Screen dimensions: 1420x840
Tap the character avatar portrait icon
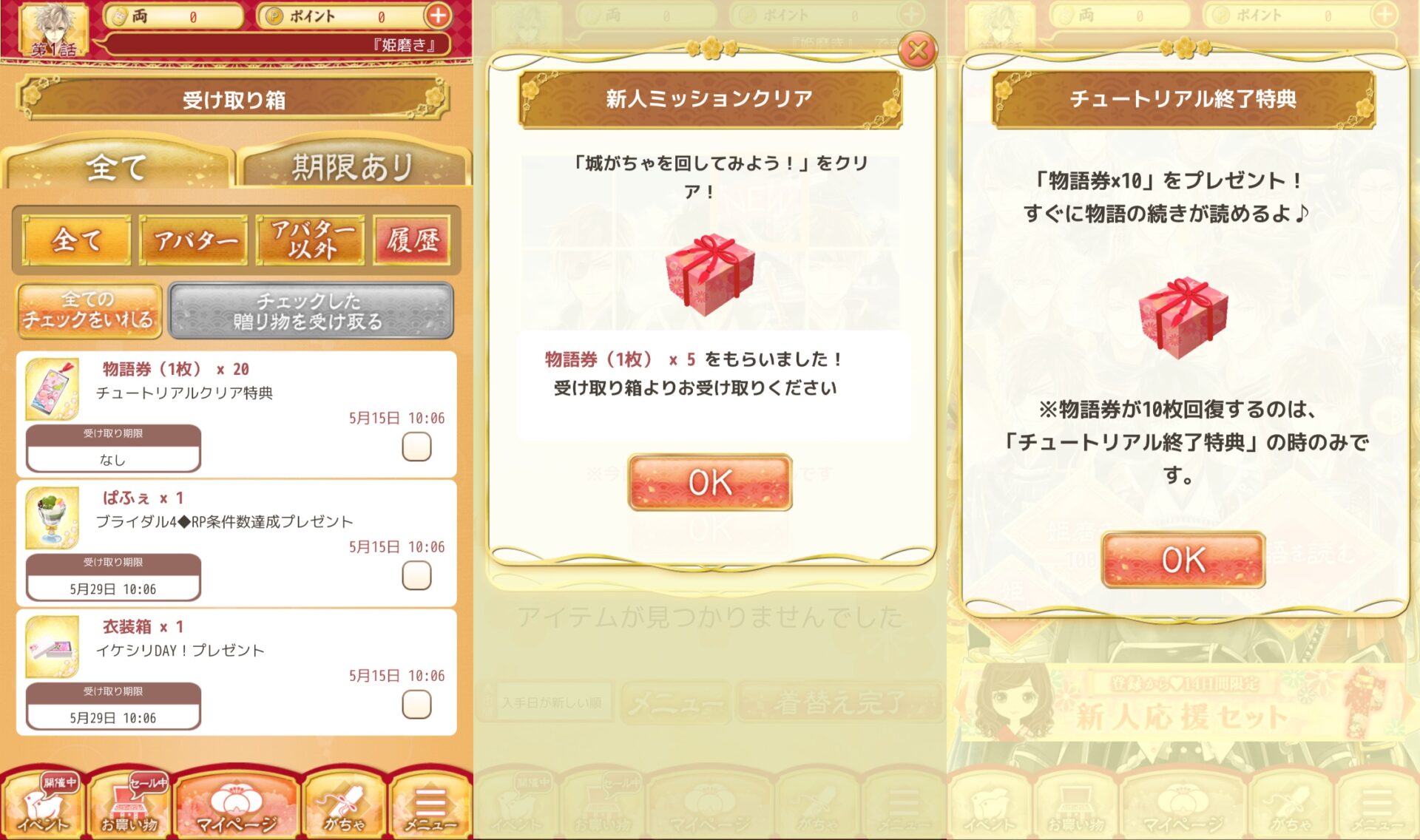53,29
